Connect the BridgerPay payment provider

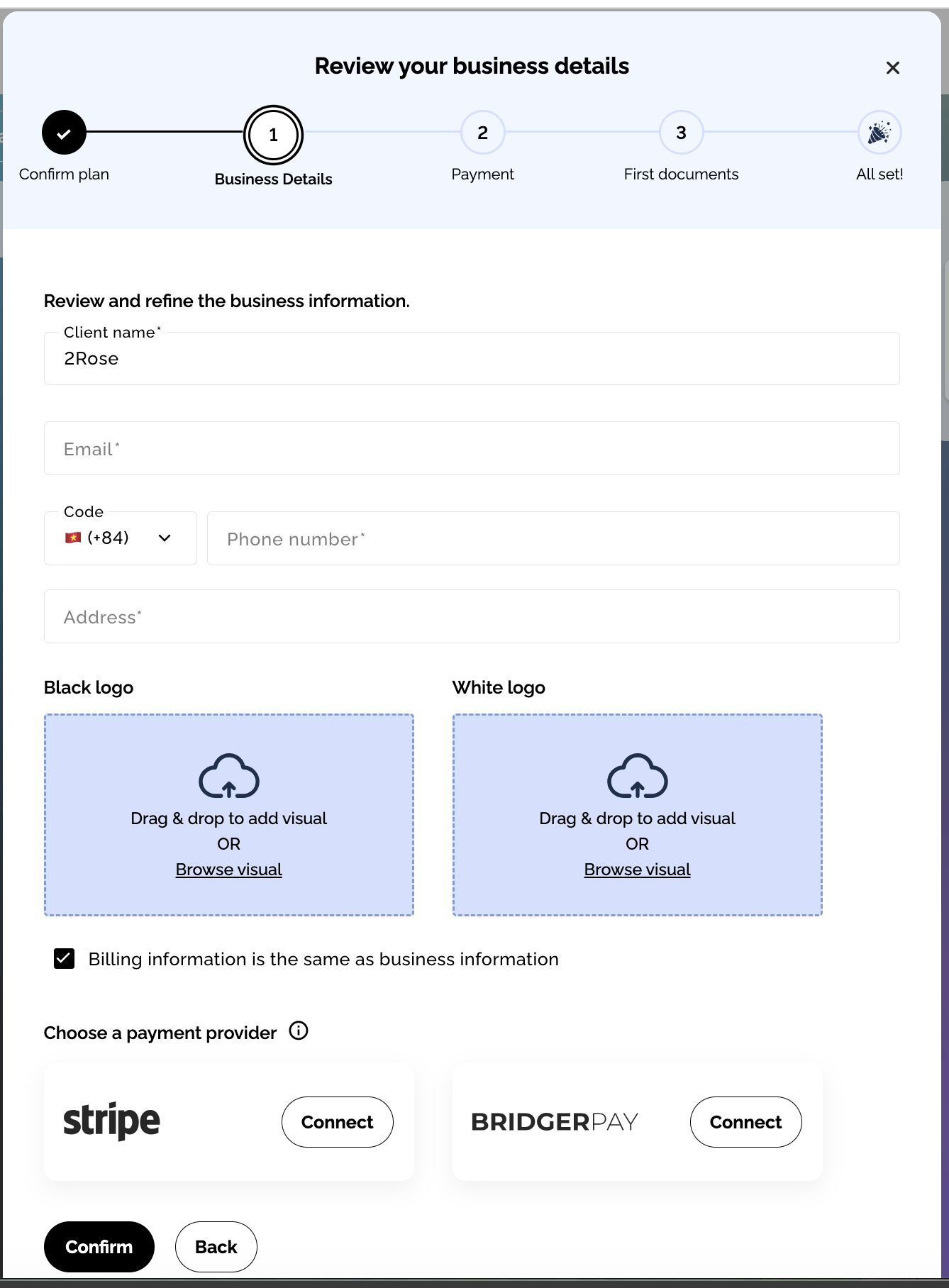tap(745, 1122)
